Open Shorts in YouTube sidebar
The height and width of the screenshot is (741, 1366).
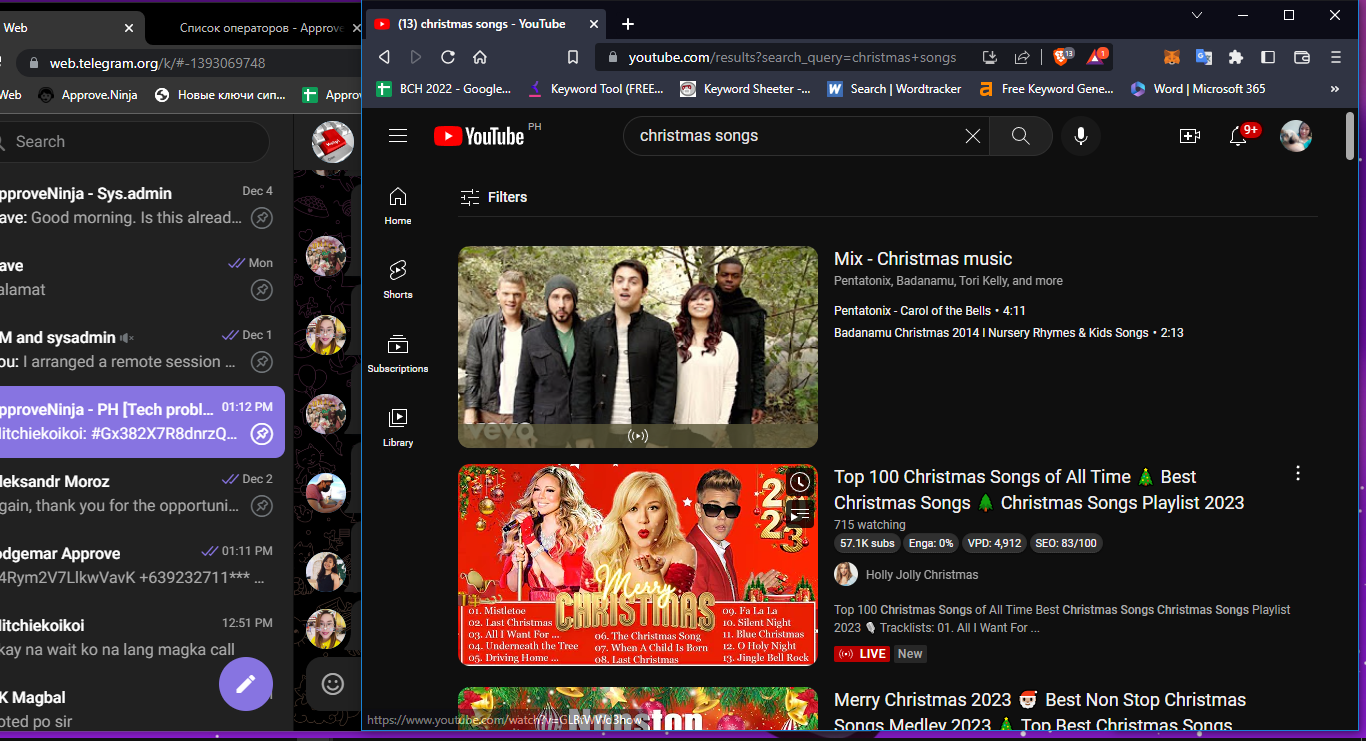point(398,280)
